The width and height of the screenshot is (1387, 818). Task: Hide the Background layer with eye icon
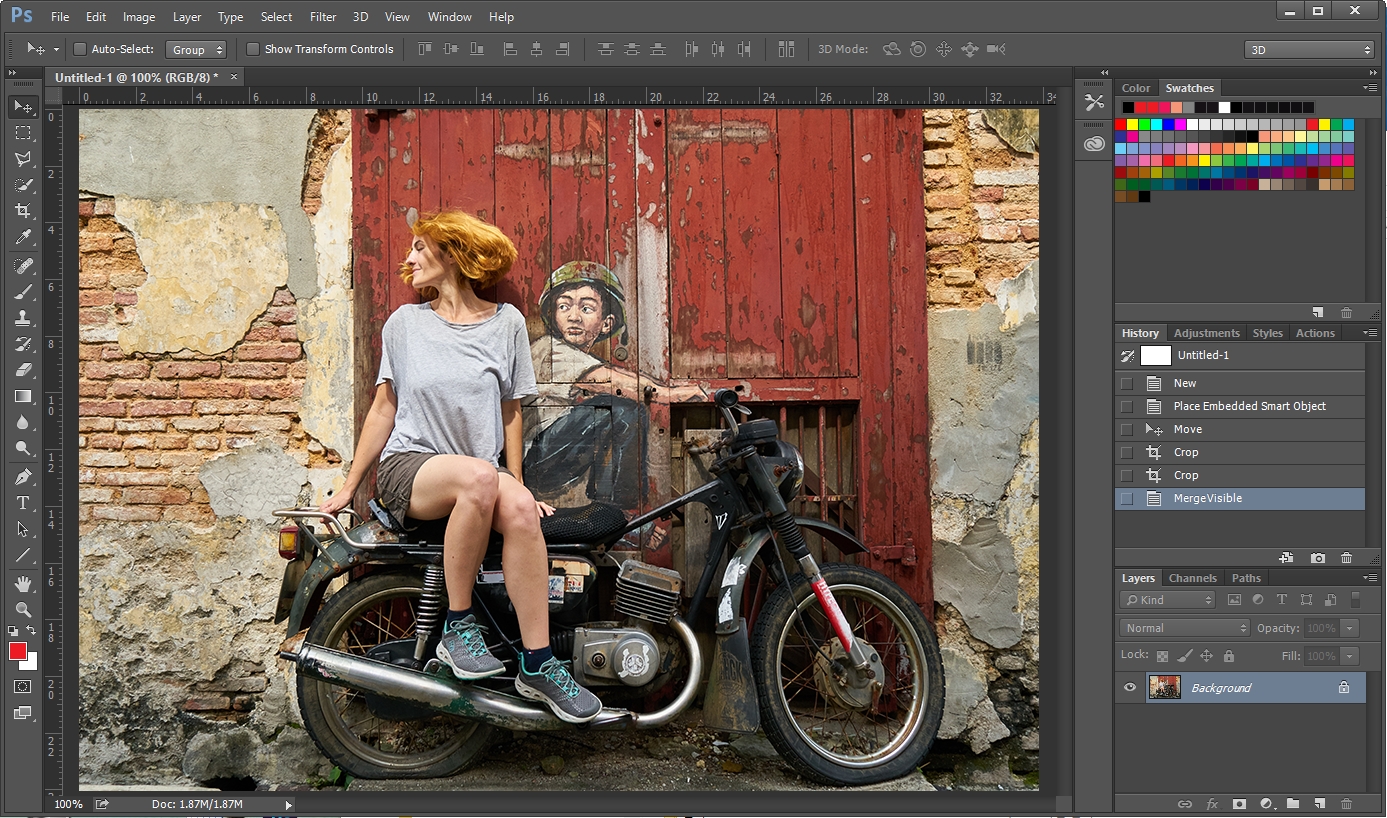pos(1130,688)
